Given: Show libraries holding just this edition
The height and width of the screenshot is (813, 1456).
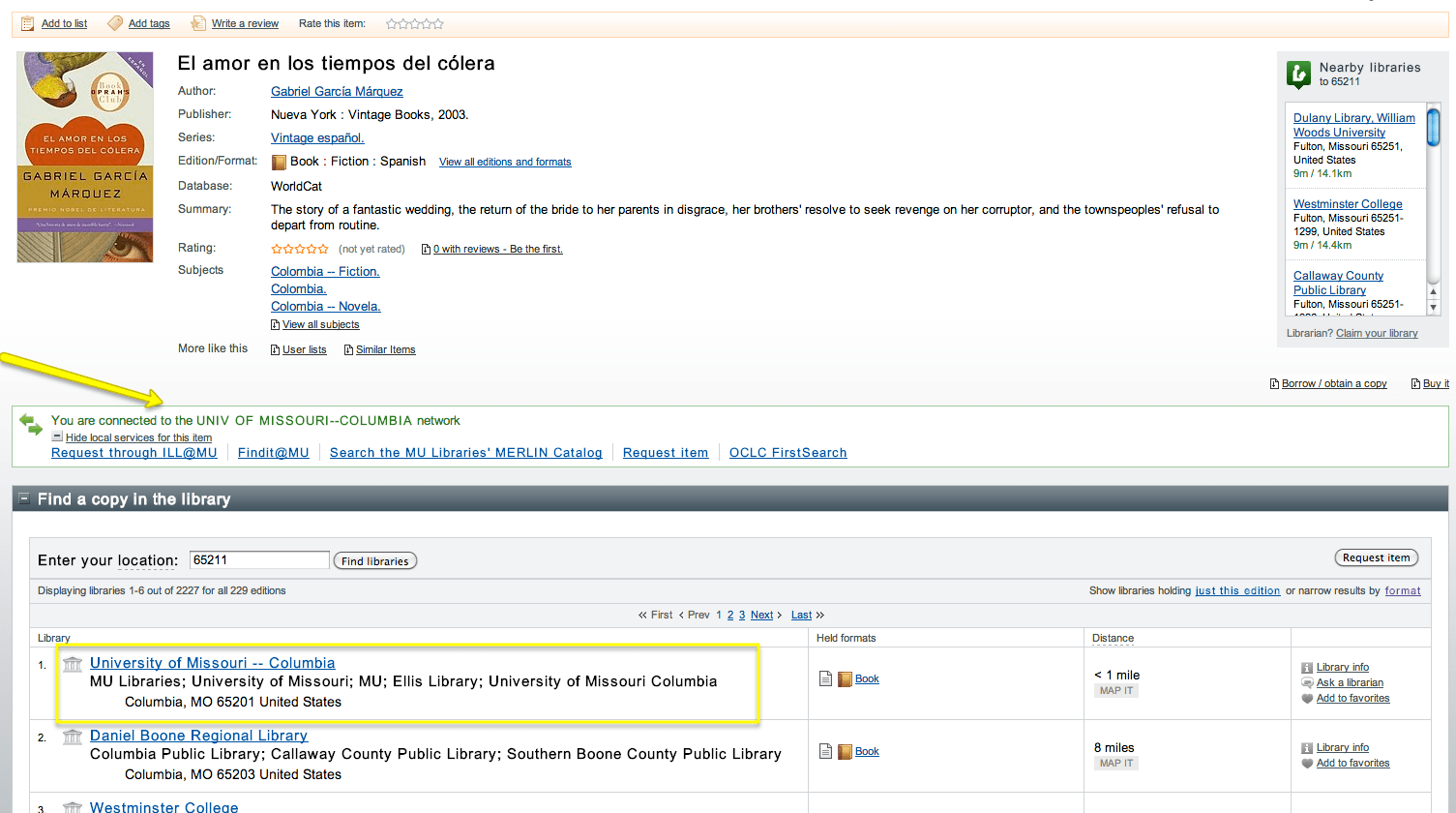Looking at the screenshot, I should (1237, 591).
